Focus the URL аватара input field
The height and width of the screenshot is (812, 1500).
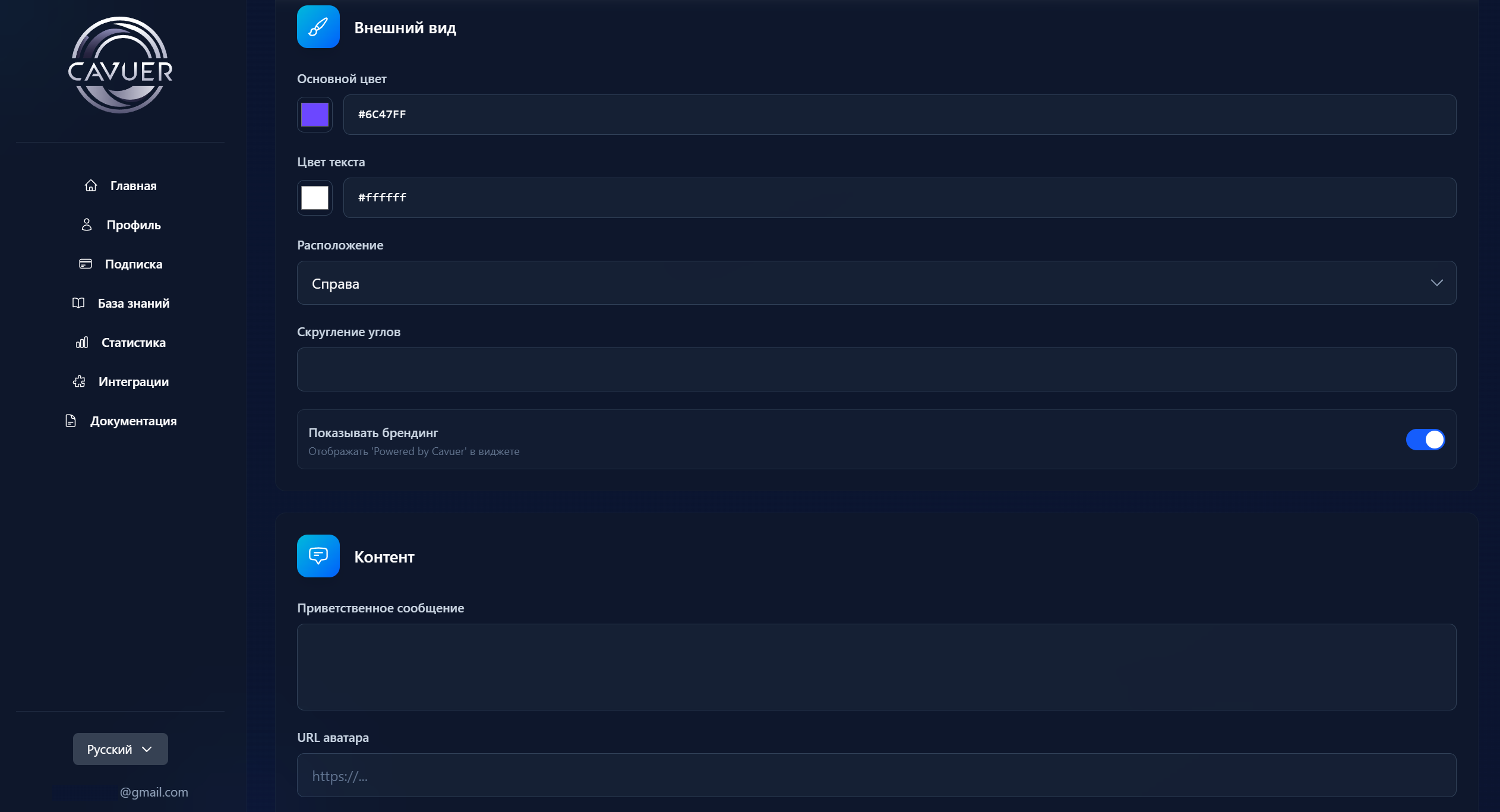876,775
